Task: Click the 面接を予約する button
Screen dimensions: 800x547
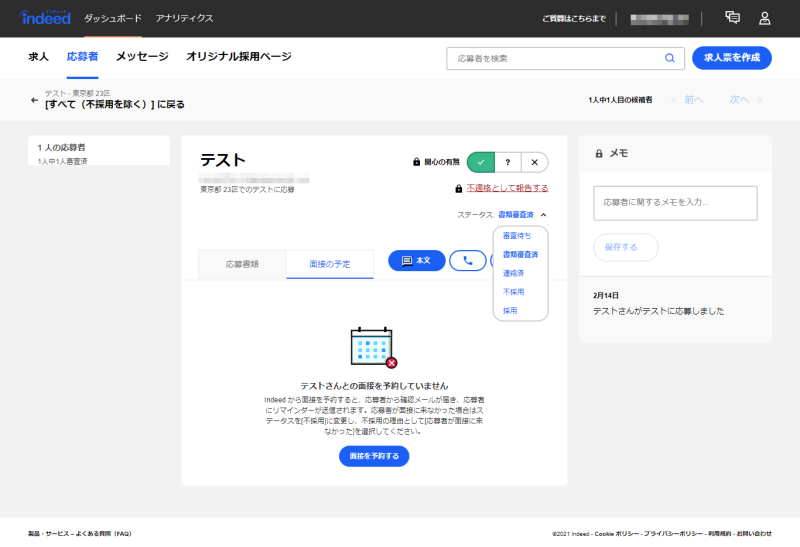Action: pos(374,456)
